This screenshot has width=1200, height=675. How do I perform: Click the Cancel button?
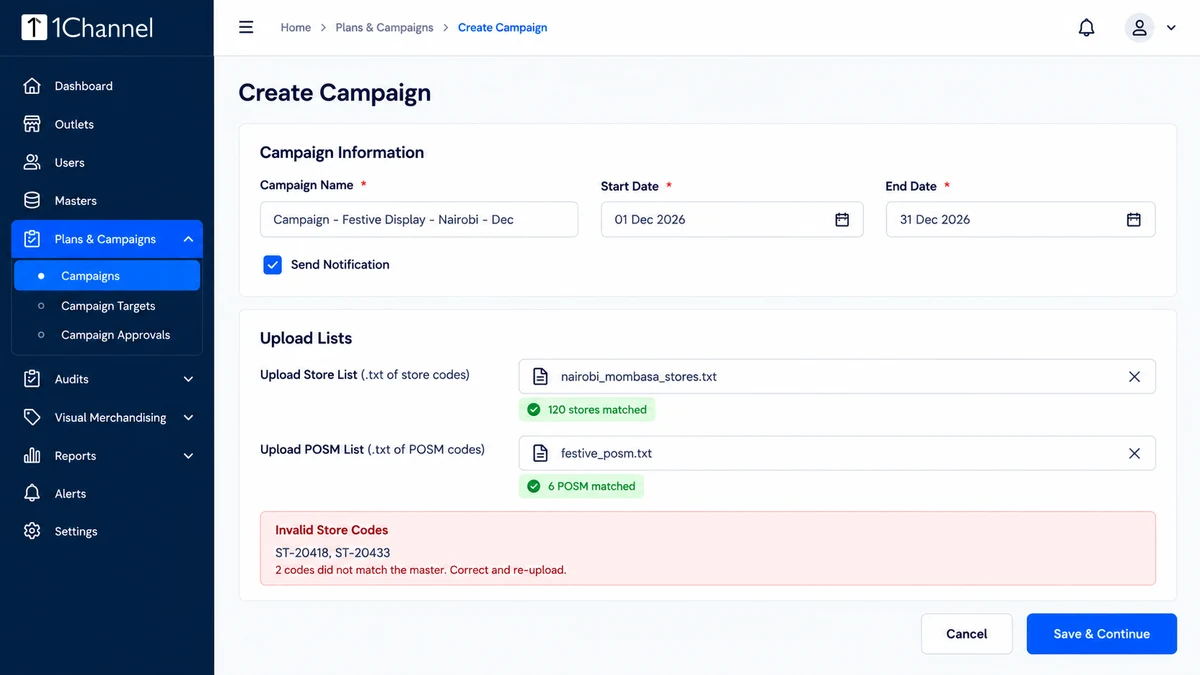click(967, 634)
